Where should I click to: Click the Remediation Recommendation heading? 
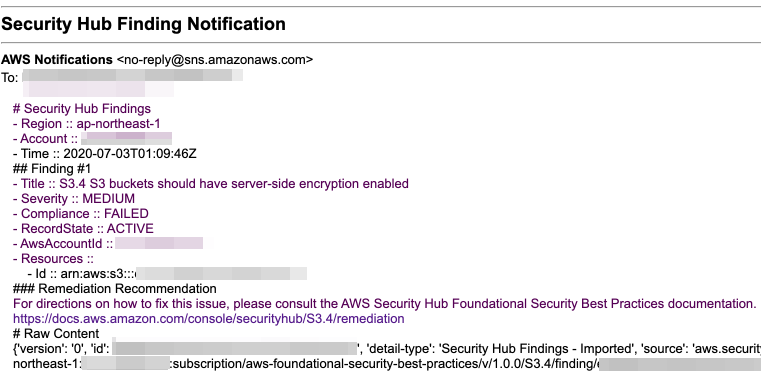(115, 288)
